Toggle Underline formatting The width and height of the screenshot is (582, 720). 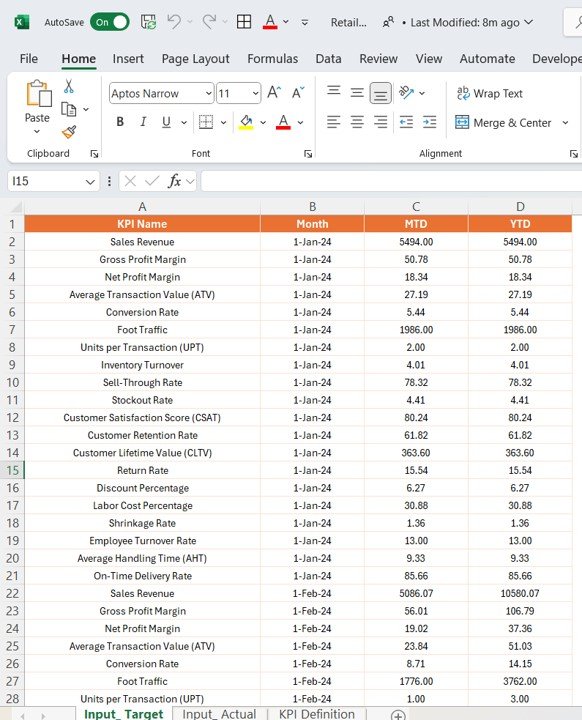166,122
